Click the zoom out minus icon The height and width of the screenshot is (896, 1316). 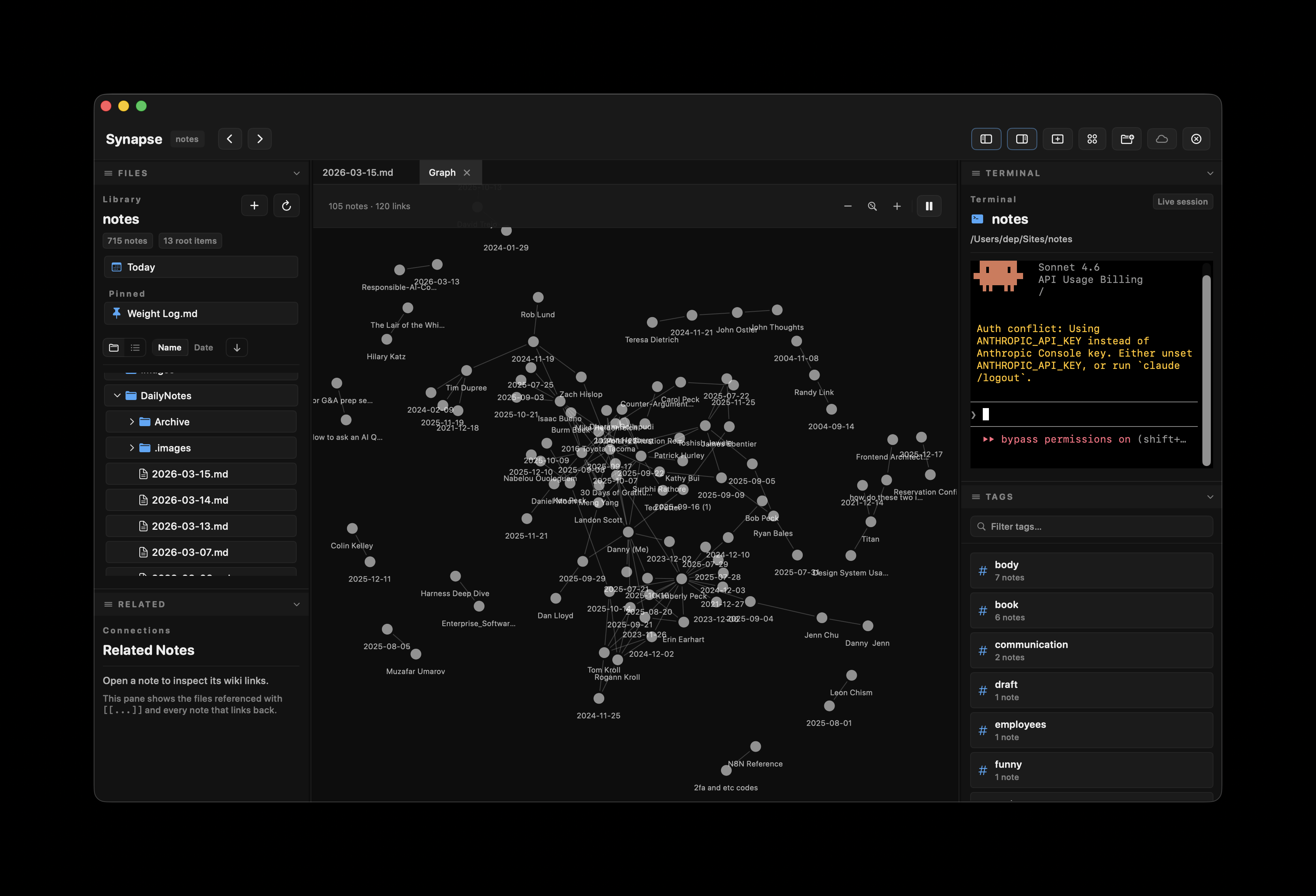(x=848, y=206)
